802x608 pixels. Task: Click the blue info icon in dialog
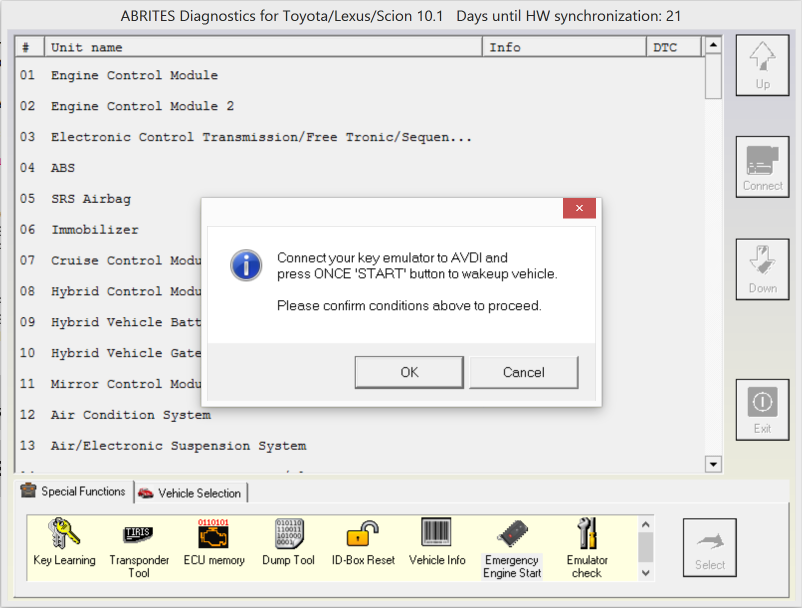(x=246, y=265)
